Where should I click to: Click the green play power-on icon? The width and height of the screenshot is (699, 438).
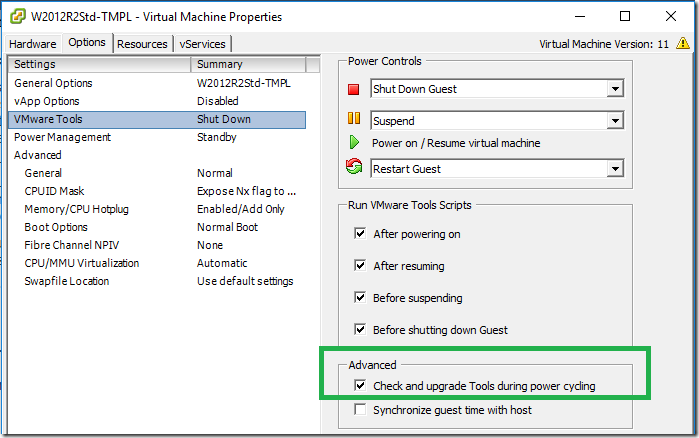(x=354, y=143)
